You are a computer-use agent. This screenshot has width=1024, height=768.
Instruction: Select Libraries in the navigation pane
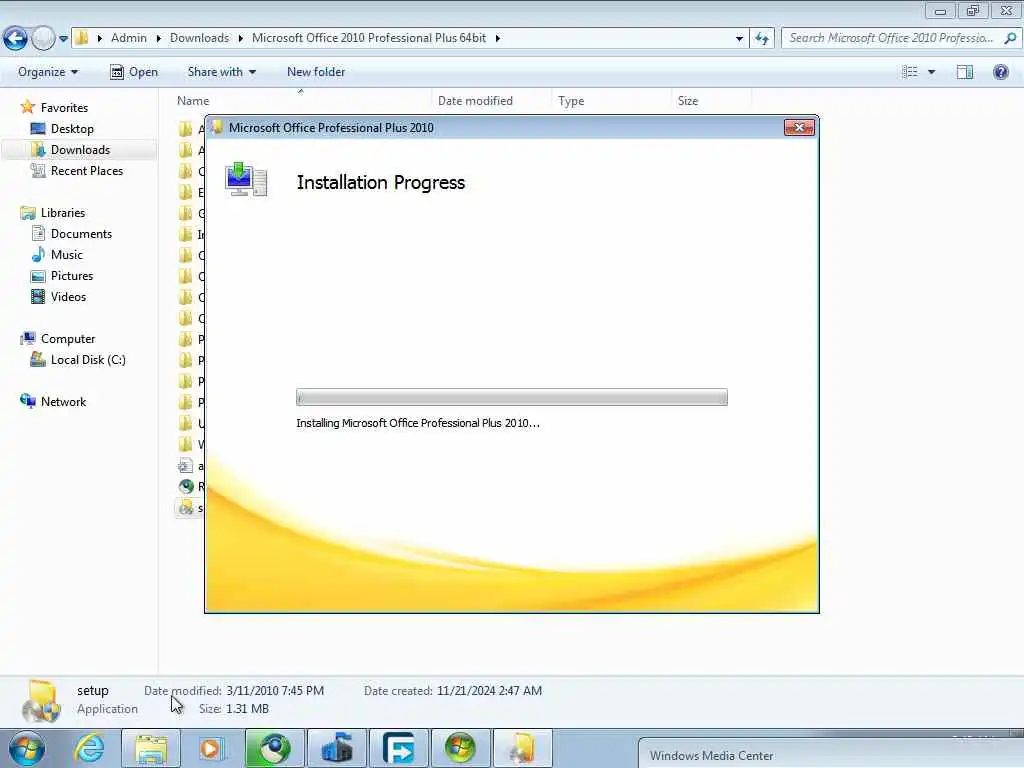(x=63, y=213)
